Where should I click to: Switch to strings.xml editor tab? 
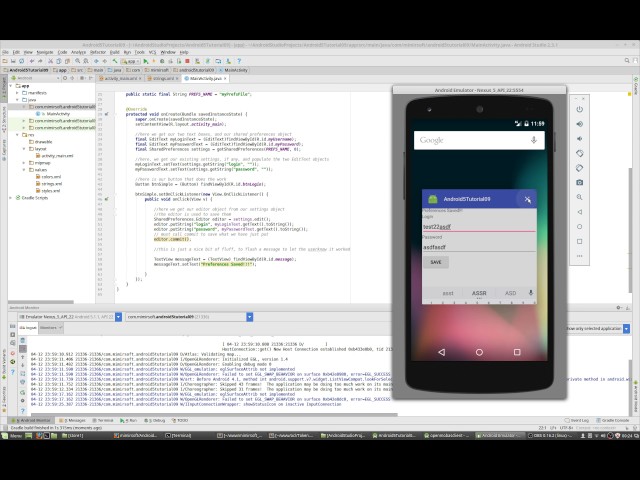pos(163,78)
